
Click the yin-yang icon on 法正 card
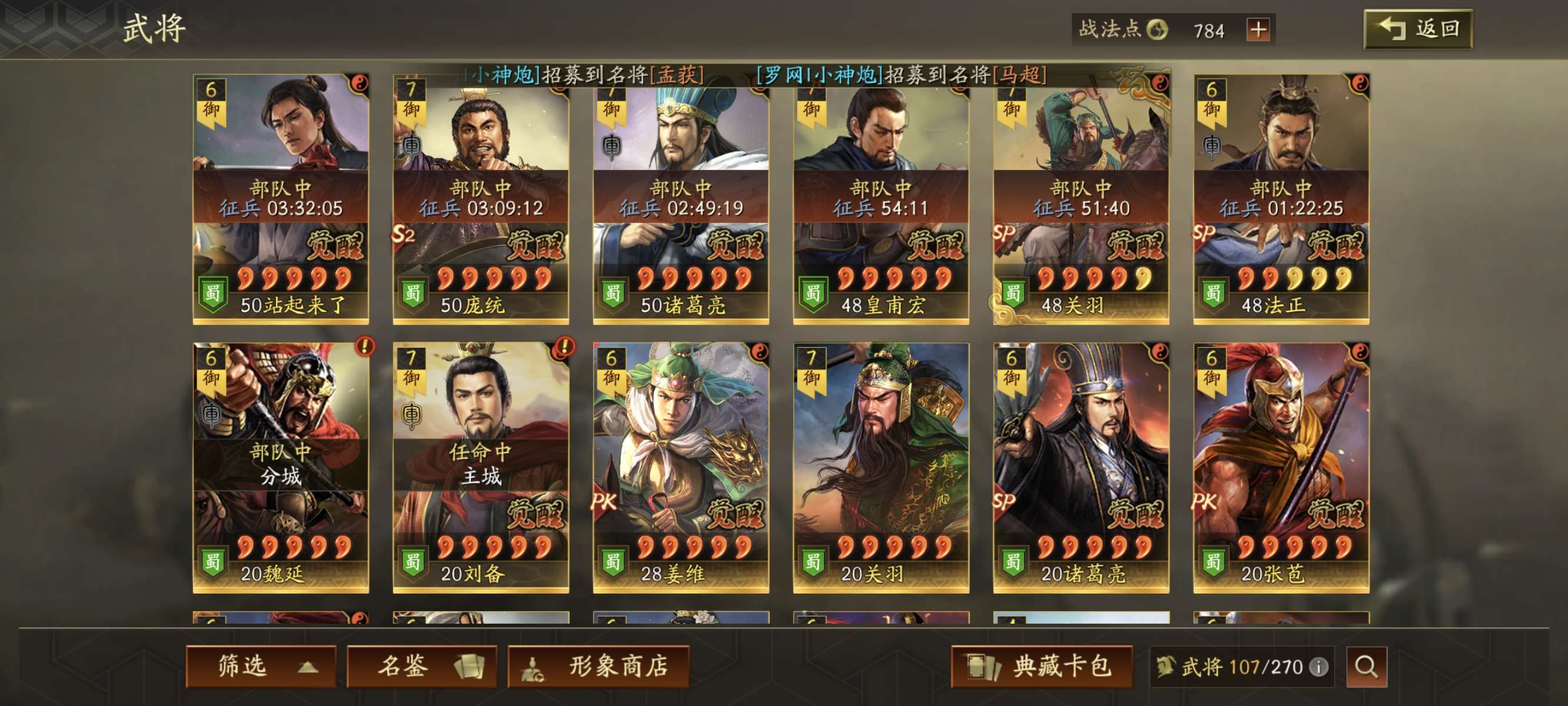tap(1358, 84)
